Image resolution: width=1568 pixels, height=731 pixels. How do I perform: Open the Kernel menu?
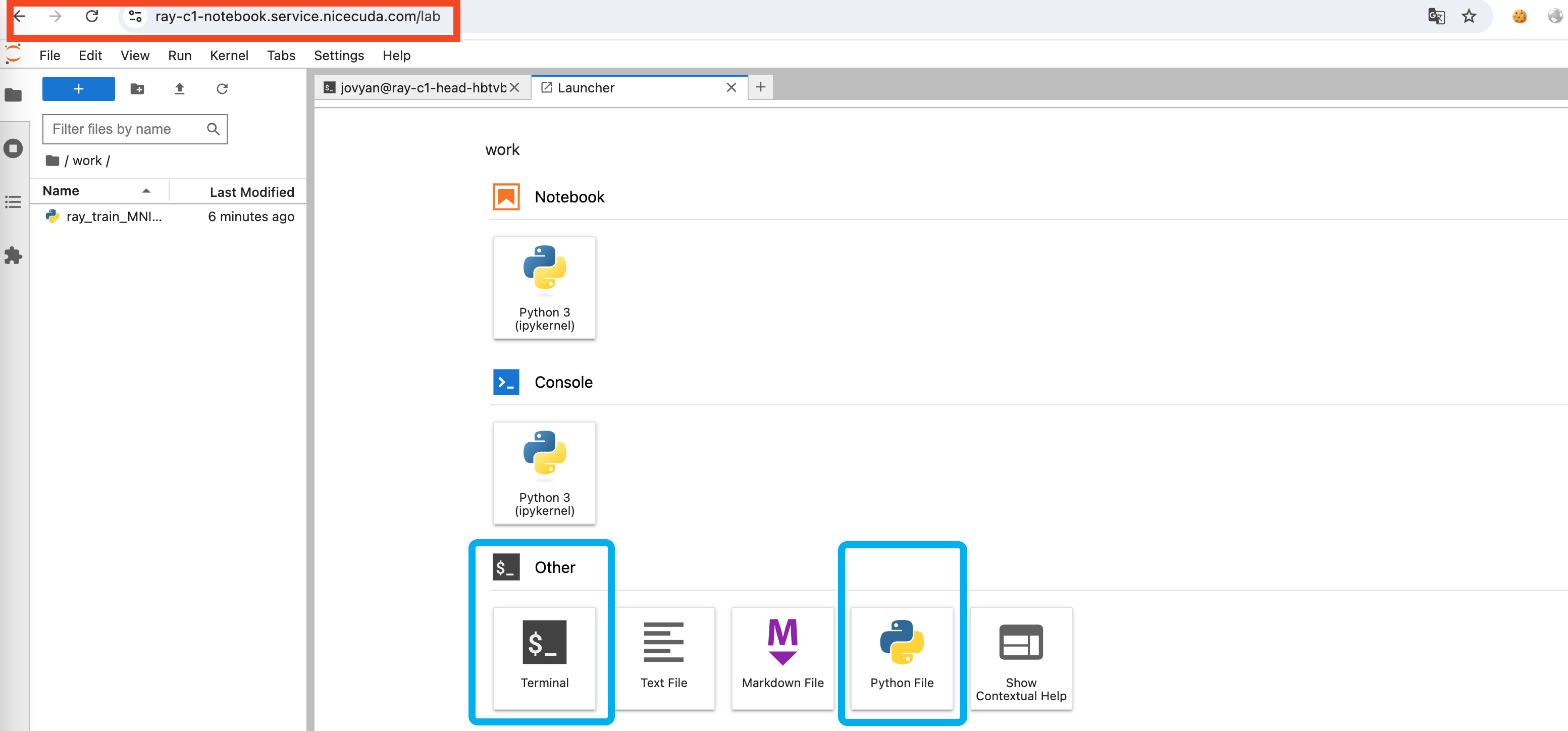[228, 56]
